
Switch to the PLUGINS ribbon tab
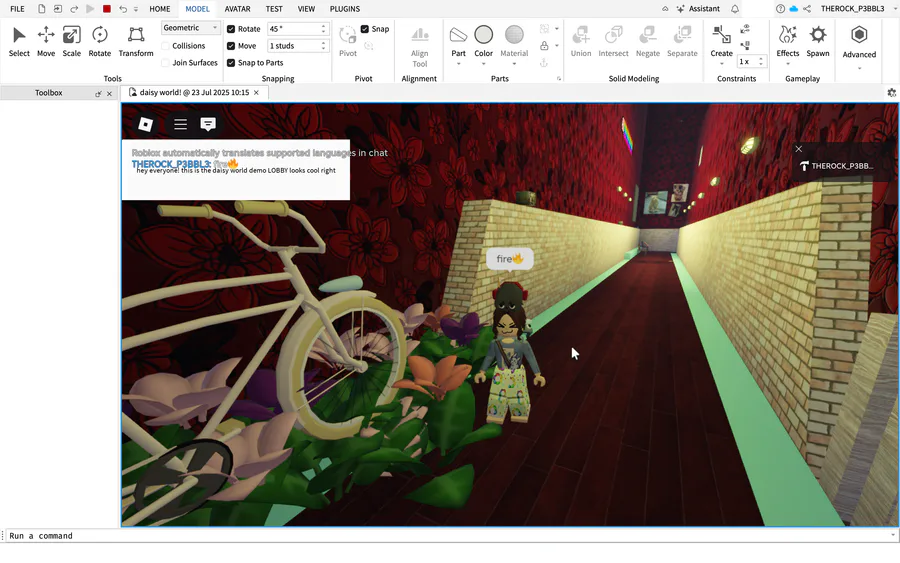coord(344,9)
